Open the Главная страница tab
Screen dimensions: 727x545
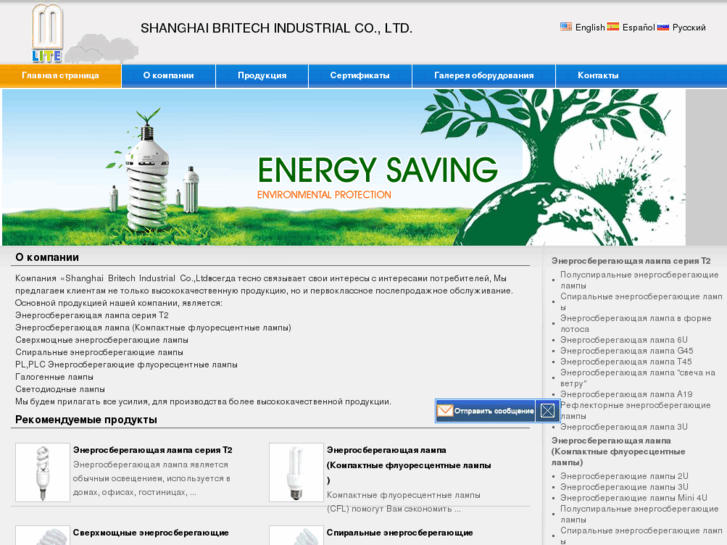[x=60, y=76]
